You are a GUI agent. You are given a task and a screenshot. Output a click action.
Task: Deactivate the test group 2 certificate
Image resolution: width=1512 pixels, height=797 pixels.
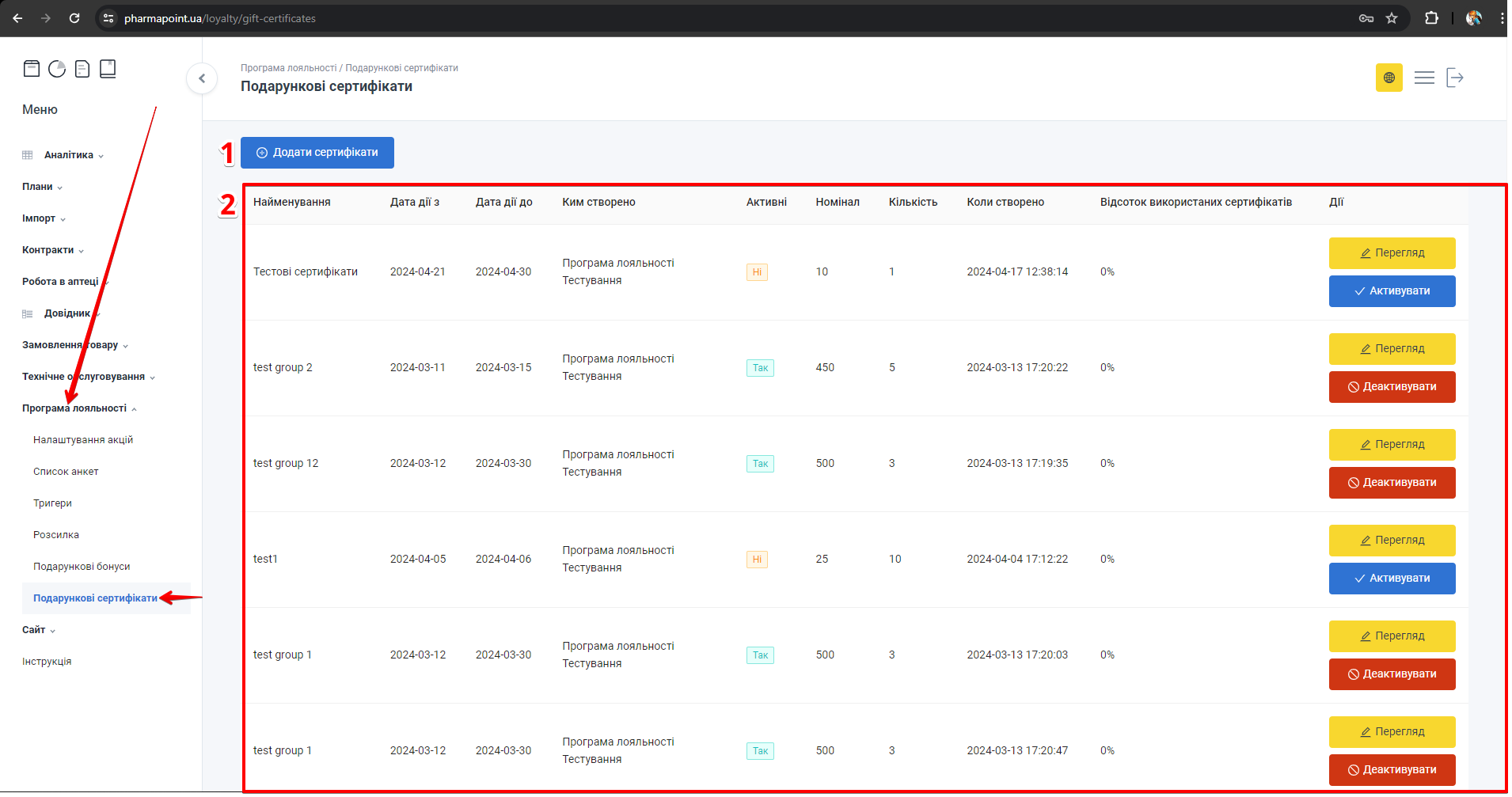pos(1392,387)
